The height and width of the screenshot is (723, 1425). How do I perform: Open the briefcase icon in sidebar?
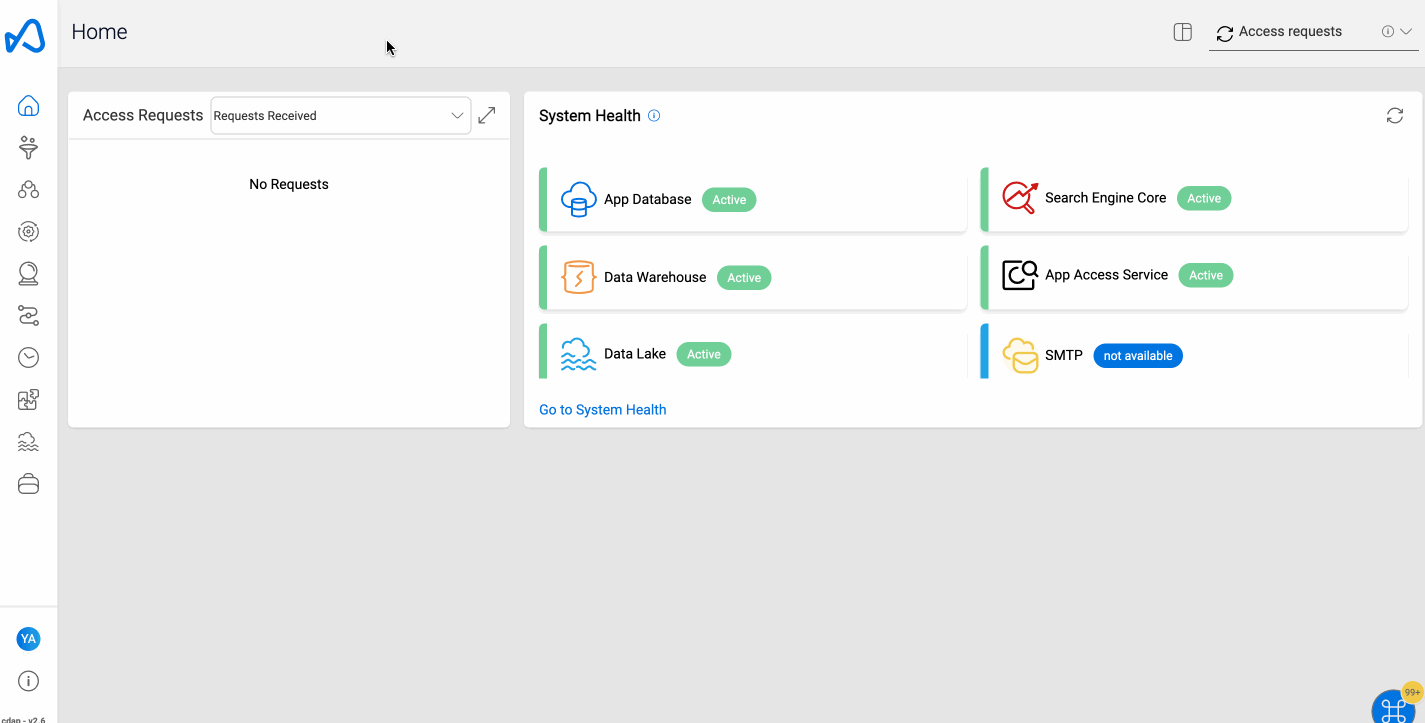[29, 484]
